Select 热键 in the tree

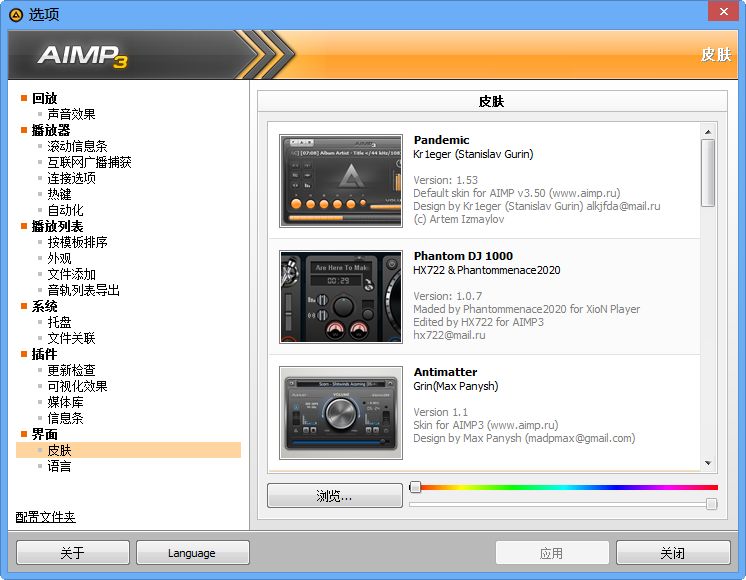click(x=59, y=194)
